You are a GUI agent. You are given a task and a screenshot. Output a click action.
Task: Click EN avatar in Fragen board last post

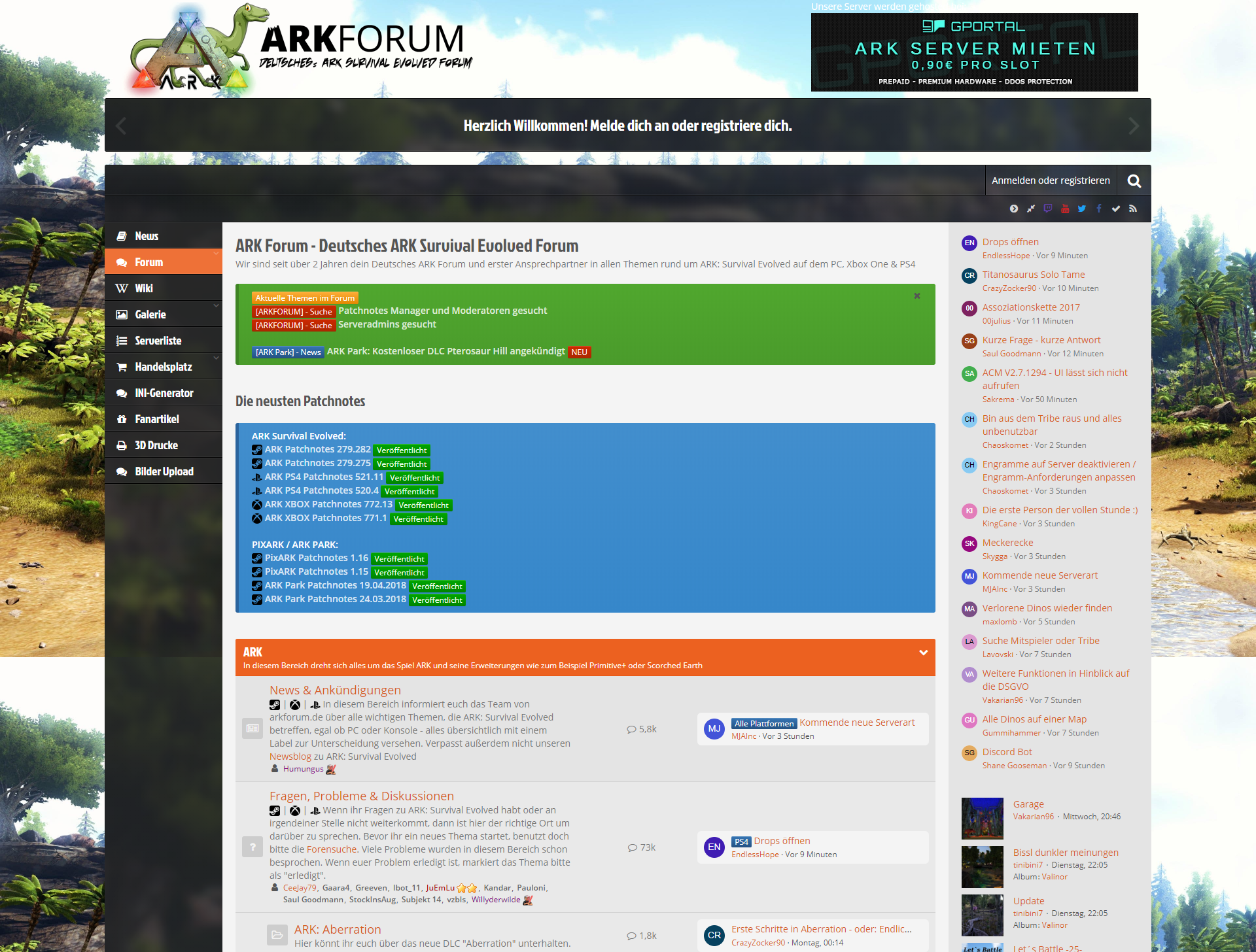(x=714, y=847)
